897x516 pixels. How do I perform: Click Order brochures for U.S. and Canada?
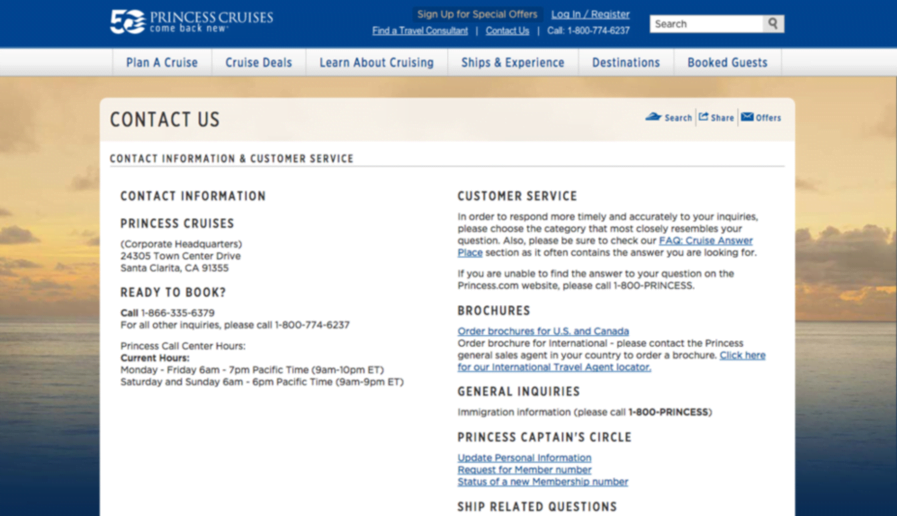pyautogui.click(x=543, y=331)
